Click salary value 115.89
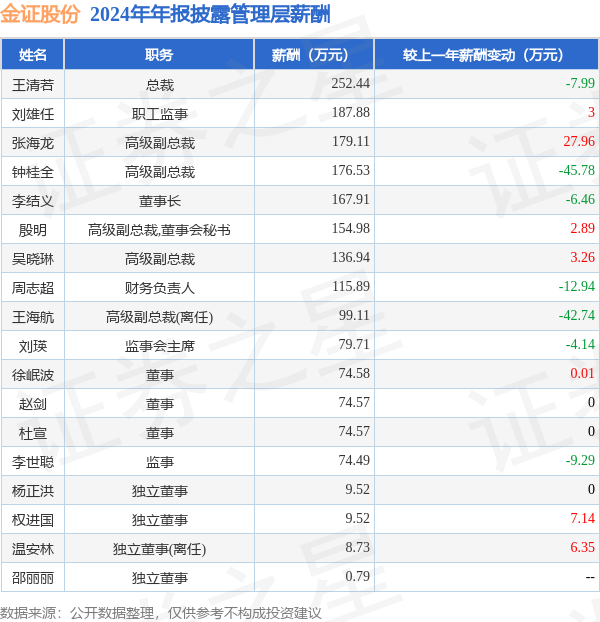Screen dimensions: 600x622 (351, 286)
